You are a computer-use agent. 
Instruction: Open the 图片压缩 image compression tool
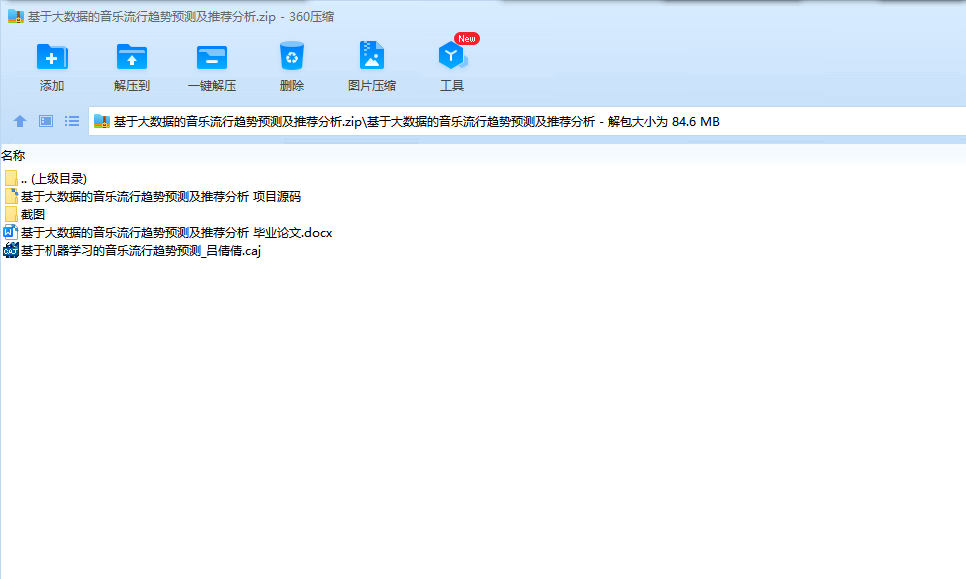click(371, 56)
